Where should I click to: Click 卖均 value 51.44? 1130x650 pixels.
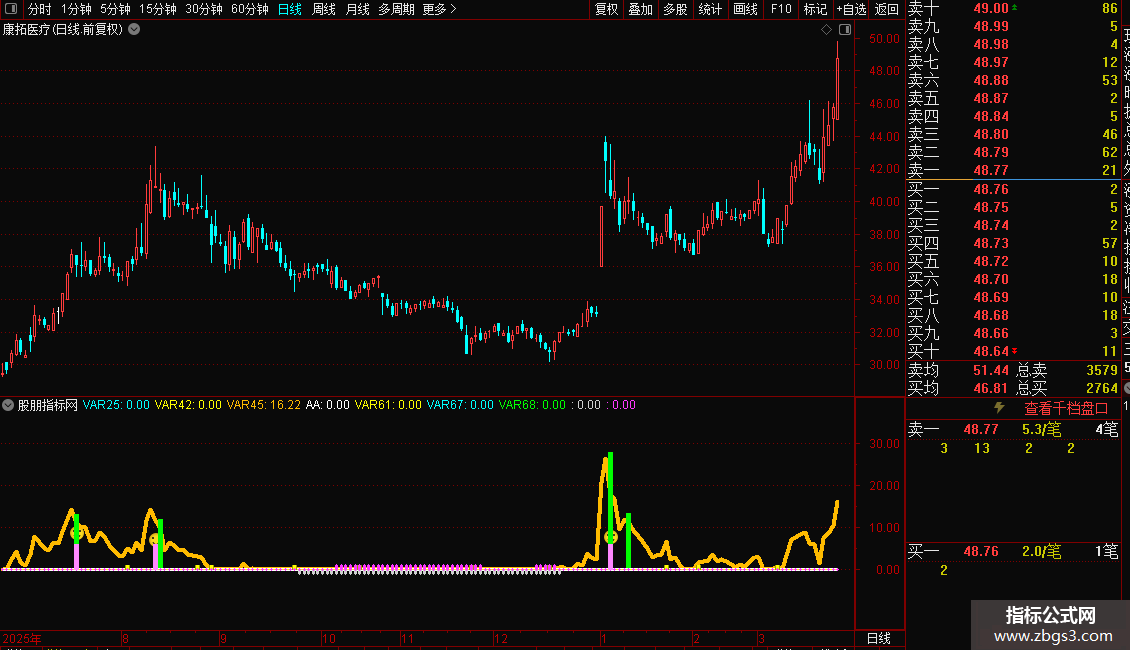click(x=991, y=370)
